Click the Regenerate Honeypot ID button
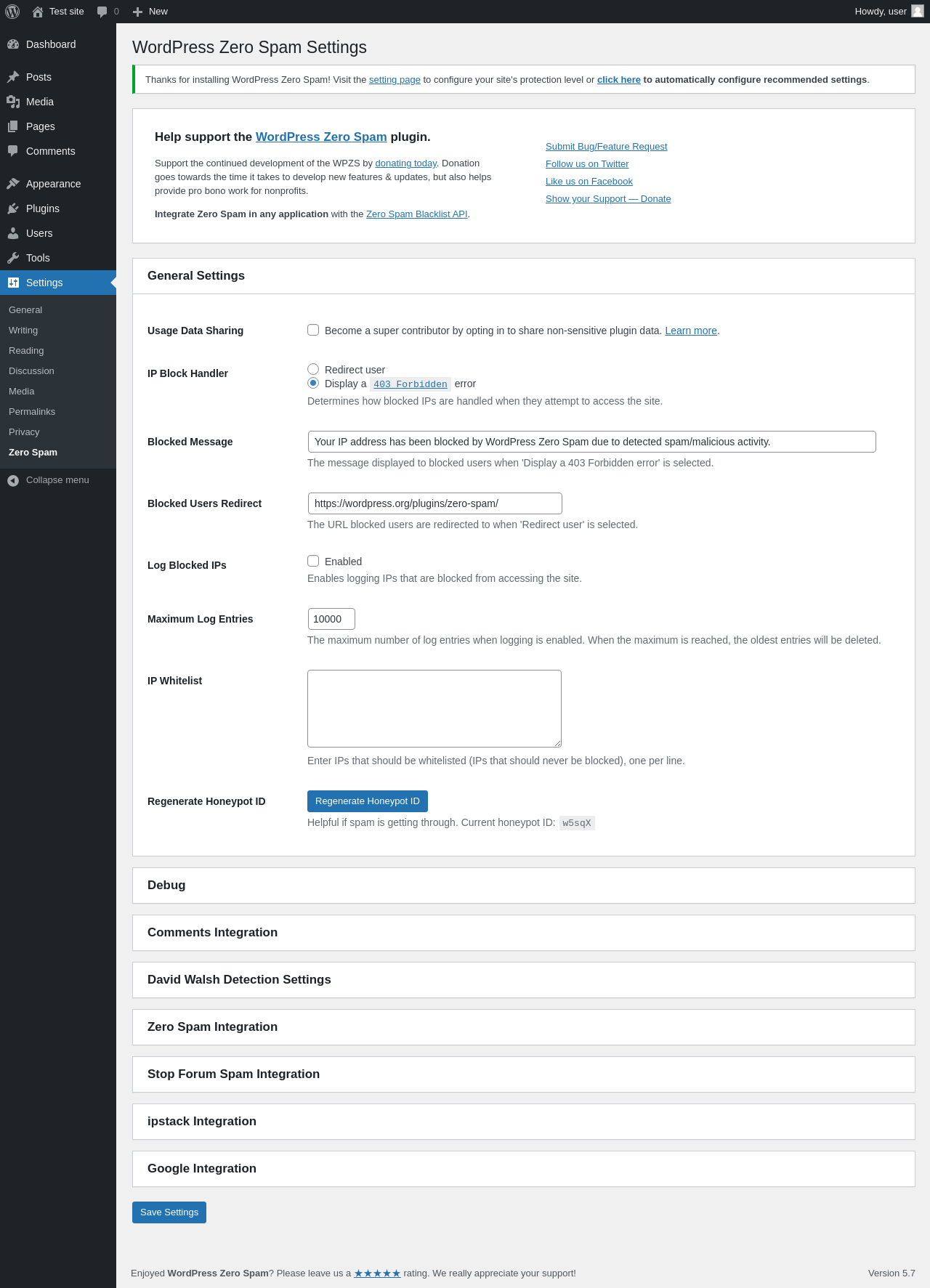The width and height of the screenshot is (930, 1288). [367, 801]
